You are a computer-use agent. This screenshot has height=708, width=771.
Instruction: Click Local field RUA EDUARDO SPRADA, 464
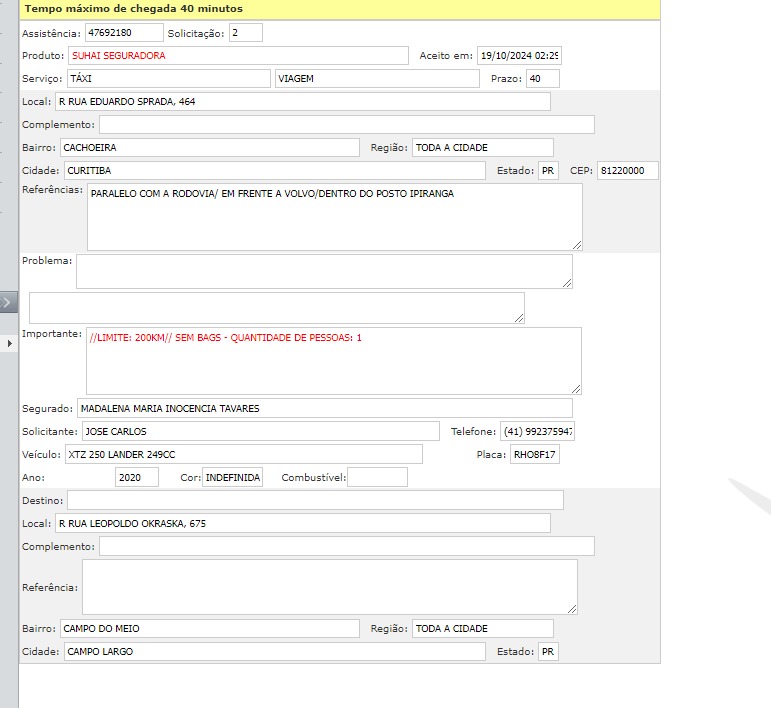click(302, 102)
